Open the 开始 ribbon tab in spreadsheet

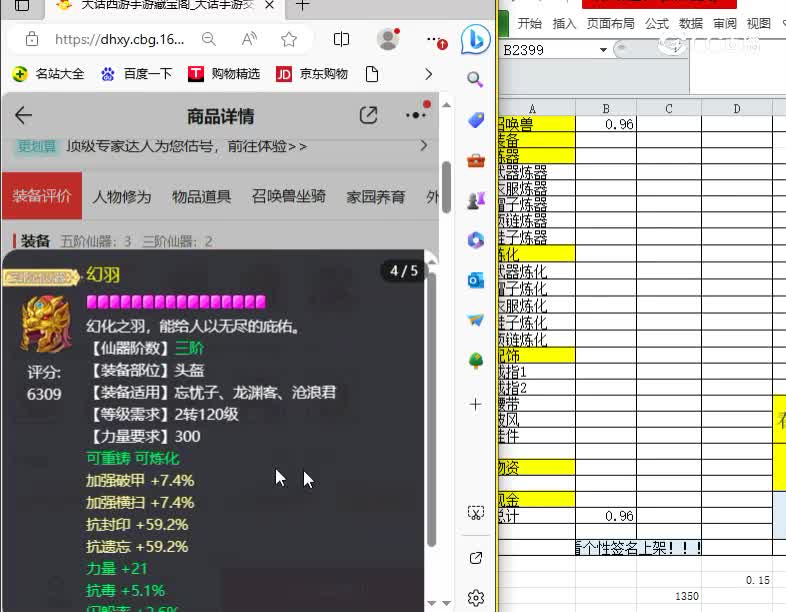click(530, 24)
